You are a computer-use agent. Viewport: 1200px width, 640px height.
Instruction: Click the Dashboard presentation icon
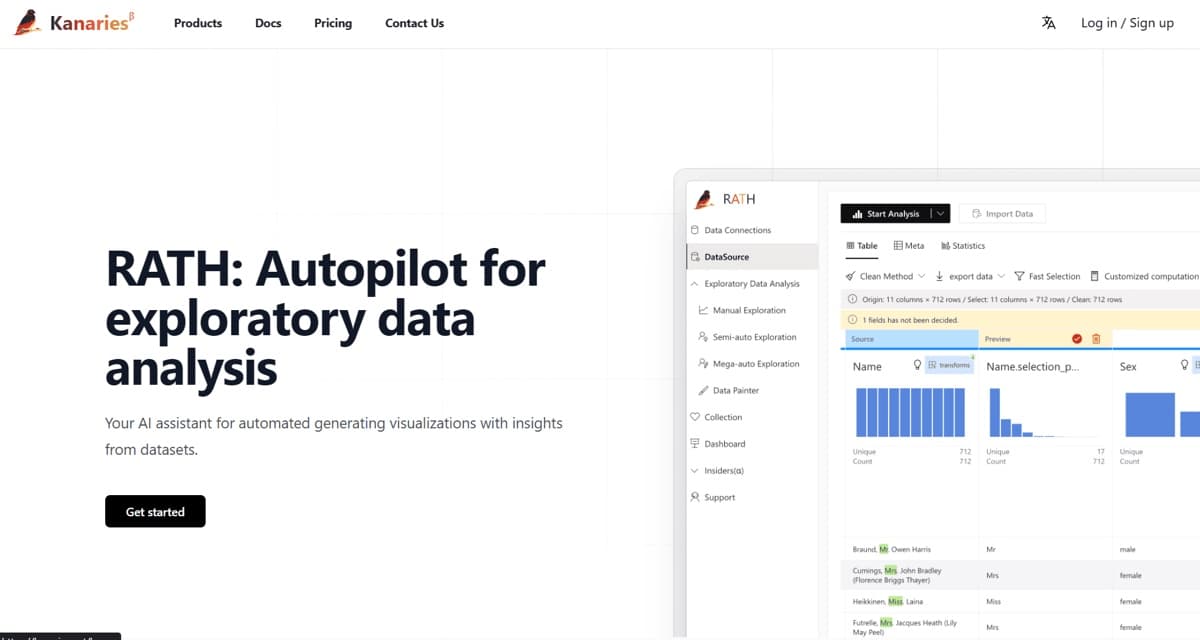pyautogui.click(x=695, y=444)
